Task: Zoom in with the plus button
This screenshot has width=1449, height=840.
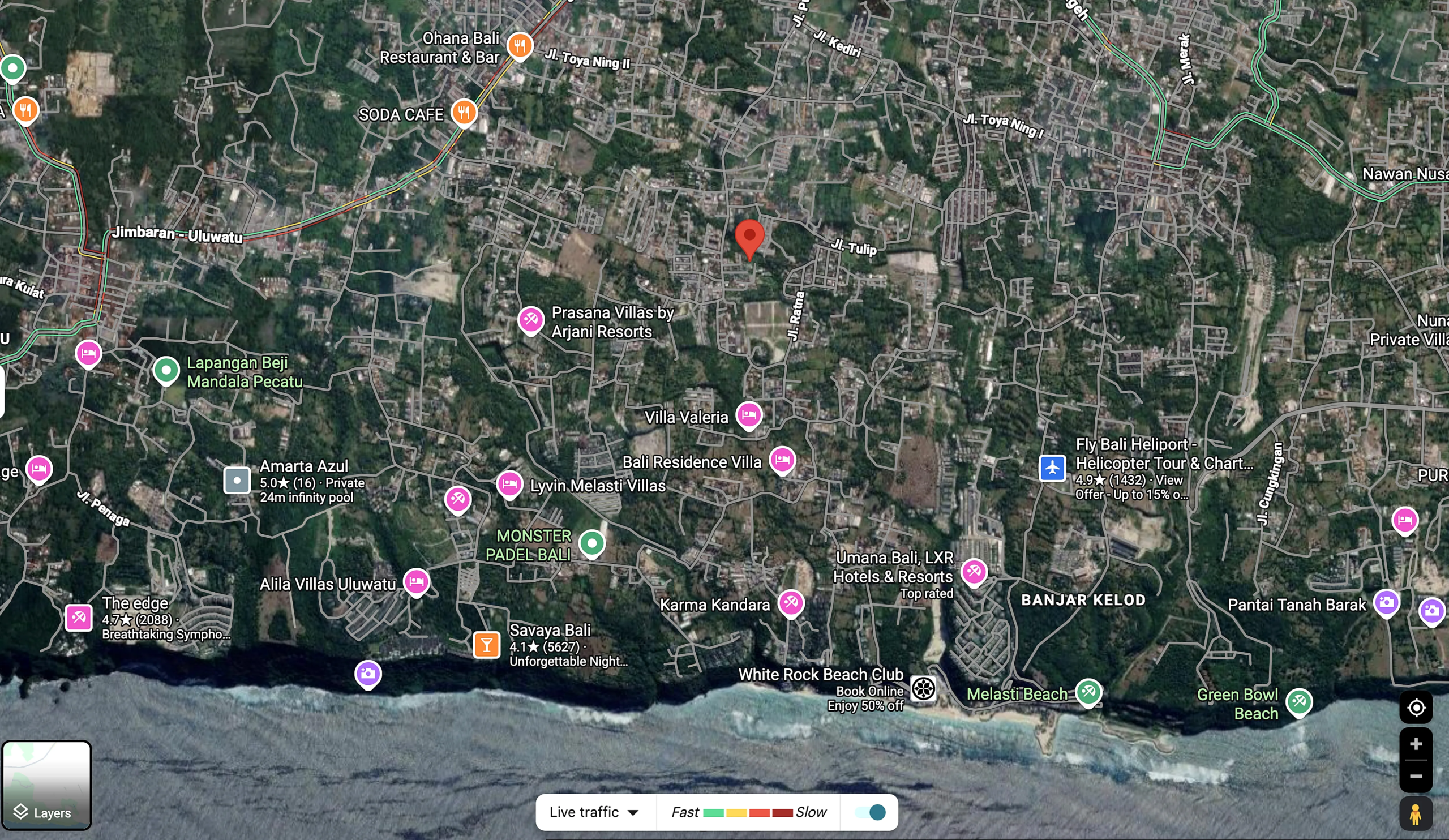Action: [x=1416, y=744]
